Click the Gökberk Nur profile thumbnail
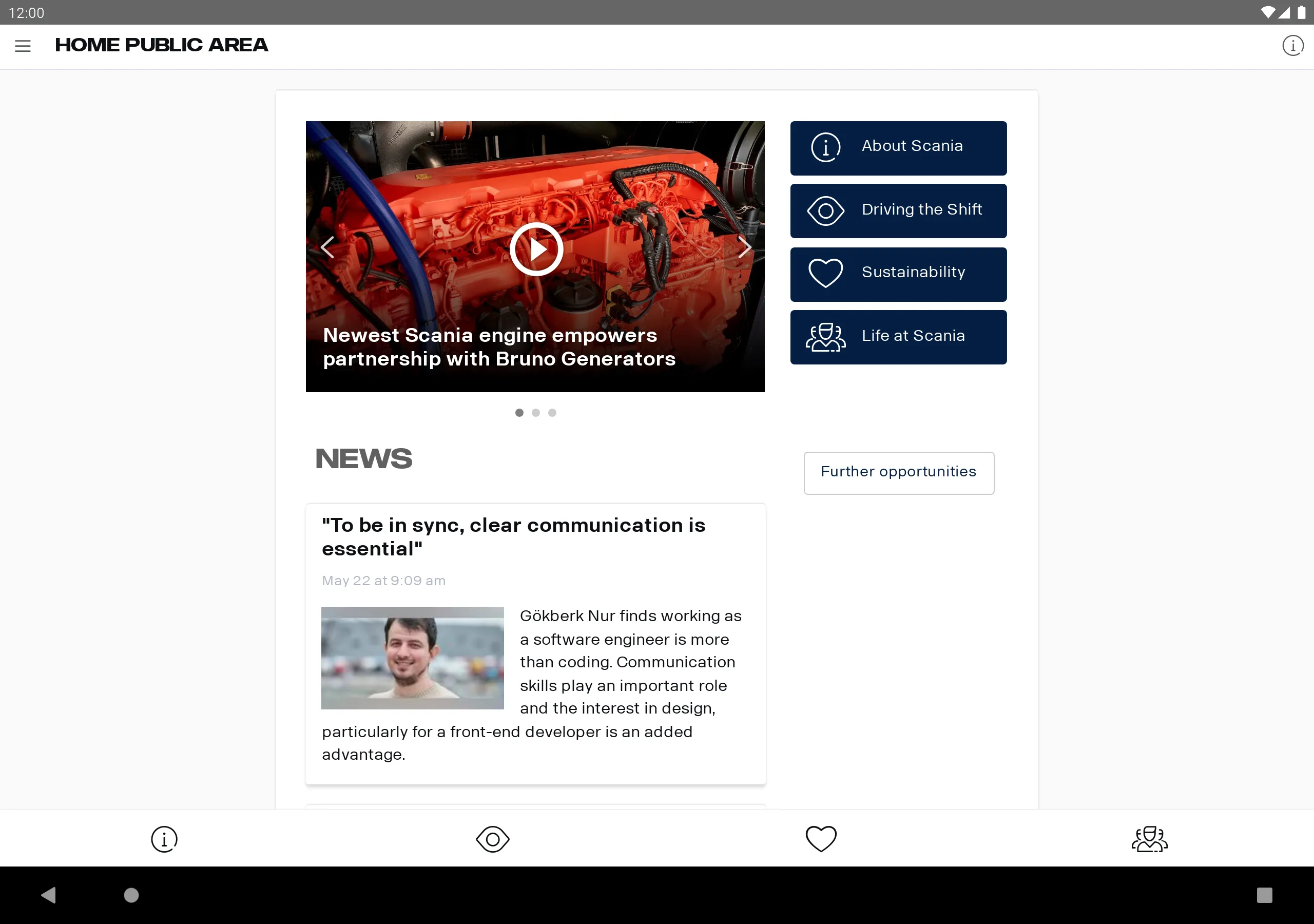1314x924 pixels. coord(413,658)
